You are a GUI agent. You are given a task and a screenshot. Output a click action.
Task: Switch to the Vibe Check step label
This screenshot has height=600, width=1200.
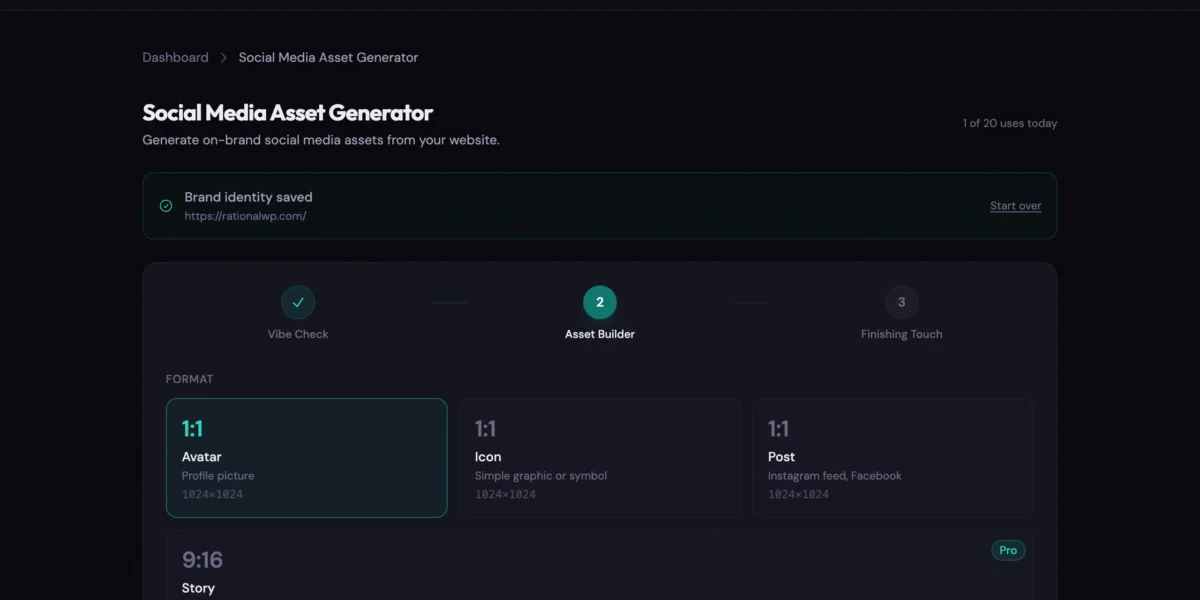click(298, 334)
